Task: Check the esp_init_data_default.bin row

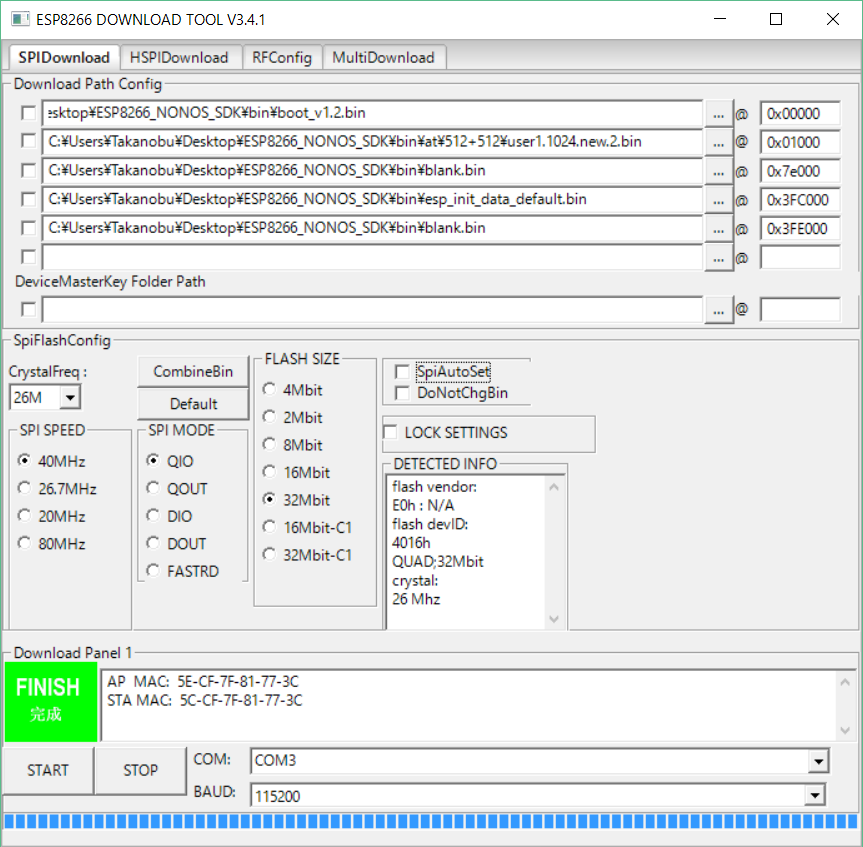Action: pos(29,199)
